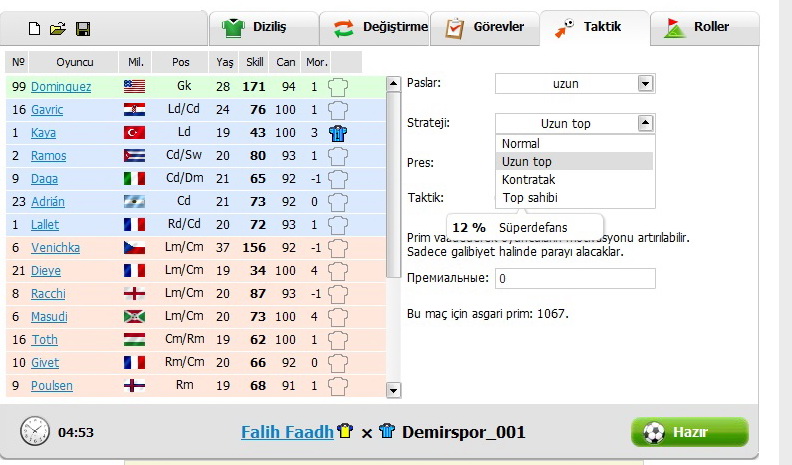Screen dimensions: 792x465
Task: Click the blue shirt icon in Kaya's row
Action: pos(337,133)
